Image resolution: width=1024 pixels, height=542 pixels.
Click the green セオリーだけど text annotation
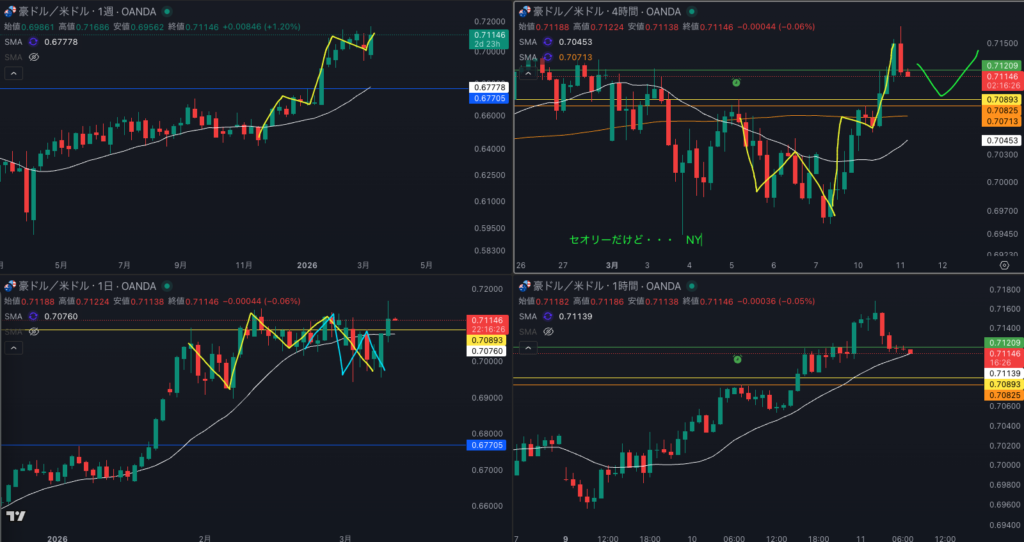[x=612, y=240]
